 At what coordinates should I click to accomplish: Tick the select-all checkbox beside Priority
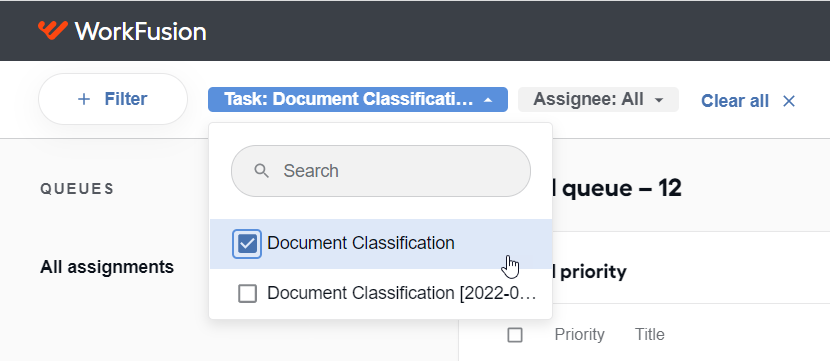click(x=515, y=335)
